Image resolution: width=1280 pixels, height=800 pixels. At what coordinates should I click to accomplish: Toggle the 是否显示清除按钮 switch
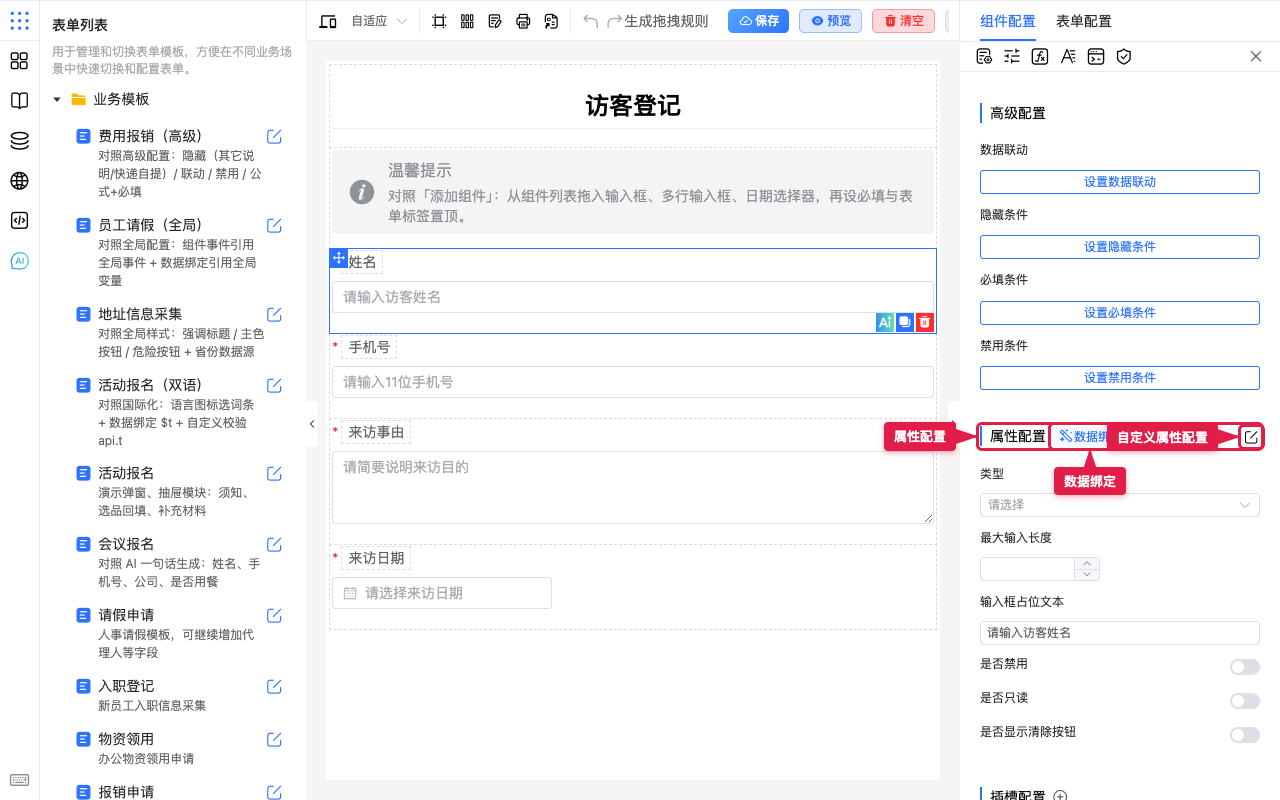coord(1245,735)
